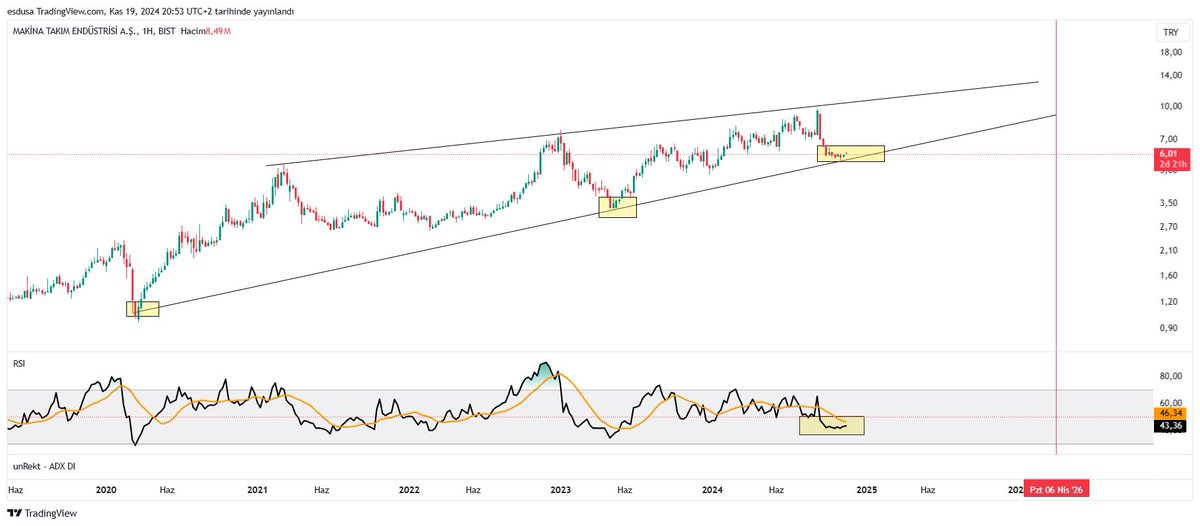Click the 2,10 price axis label
The image size is (1200, 526).
(1169, 250)
